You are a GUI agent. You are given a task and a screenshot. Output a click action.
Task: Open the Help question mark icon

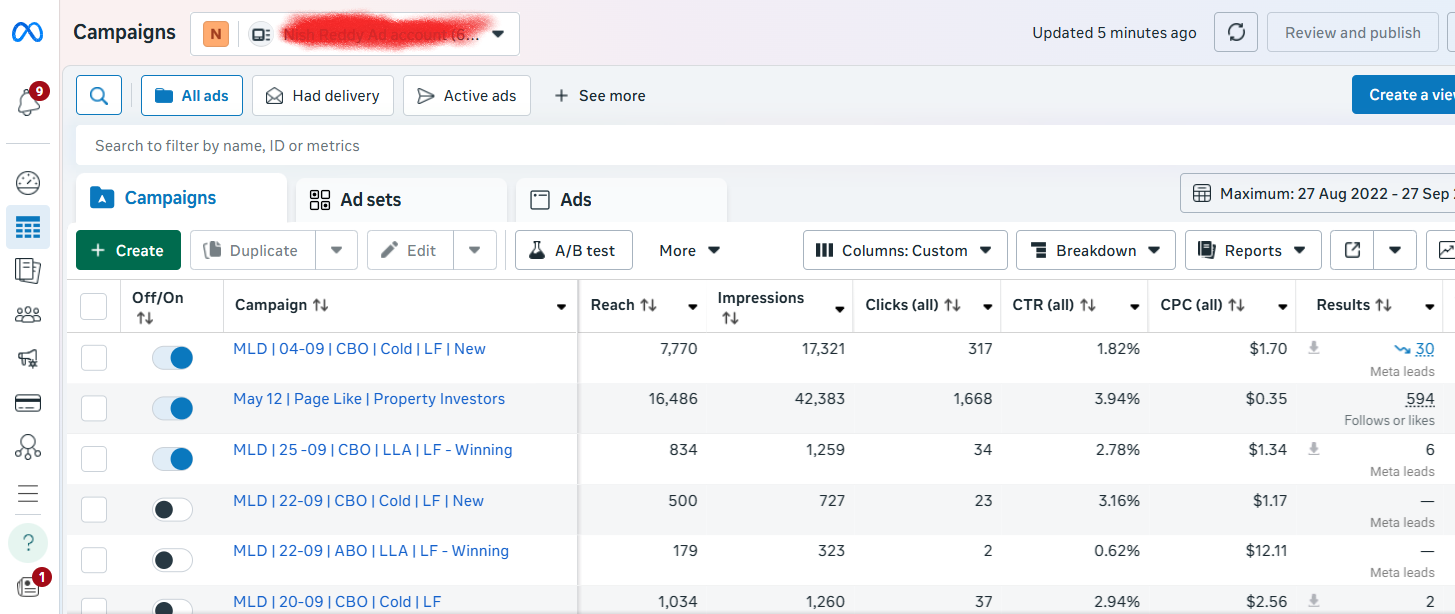[28, 543]
